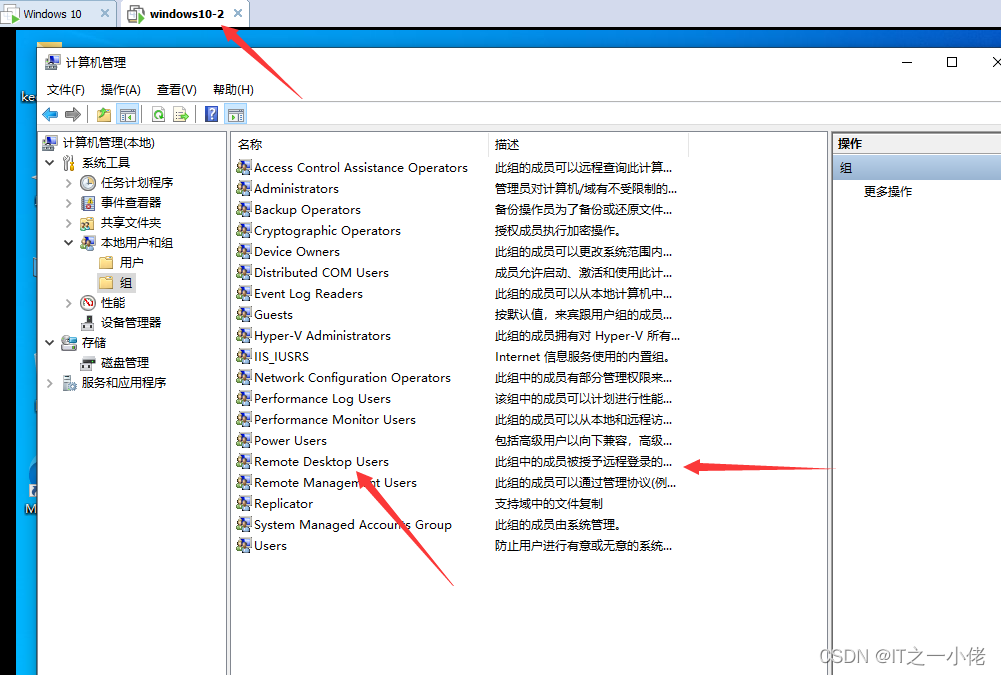Click the IIS_IUSRS group icon
Viewport: 1001px width, 675px height.
coord(243,356)
